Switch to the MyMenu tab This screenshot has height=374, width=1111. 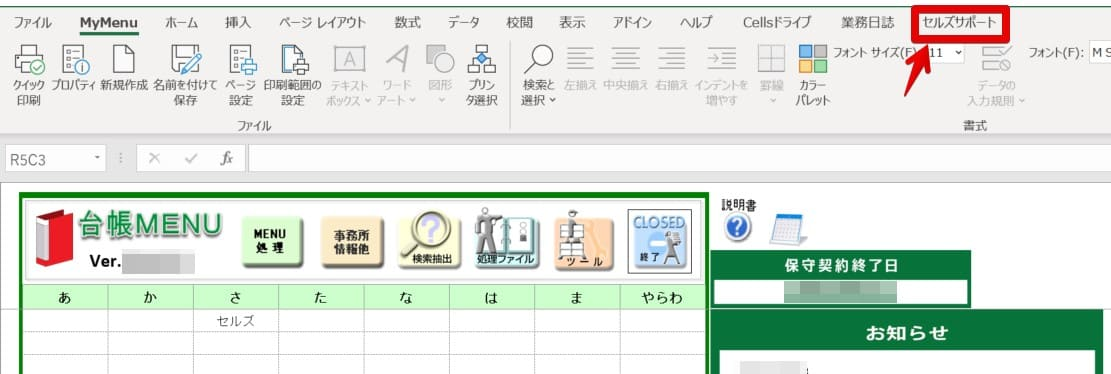tap(109, 23)
